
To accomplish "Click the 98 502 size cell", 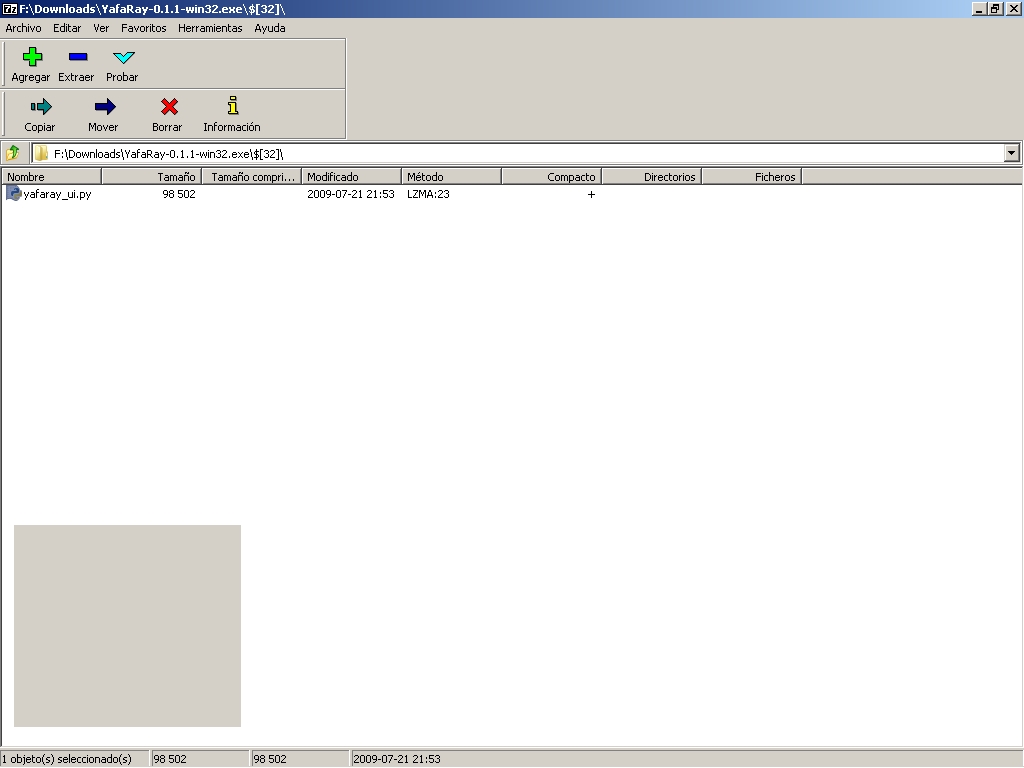I will [179, 194].
